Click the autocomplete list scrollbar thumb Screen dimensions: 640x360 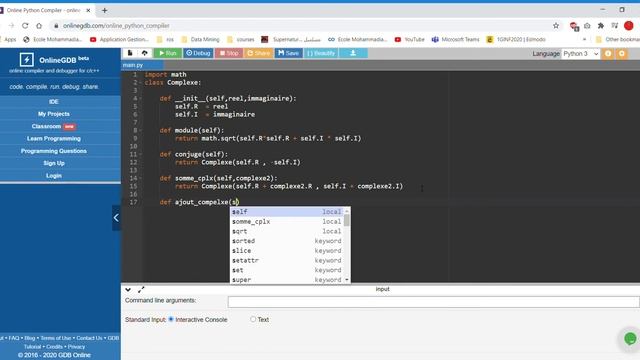[x=347, y=220]
